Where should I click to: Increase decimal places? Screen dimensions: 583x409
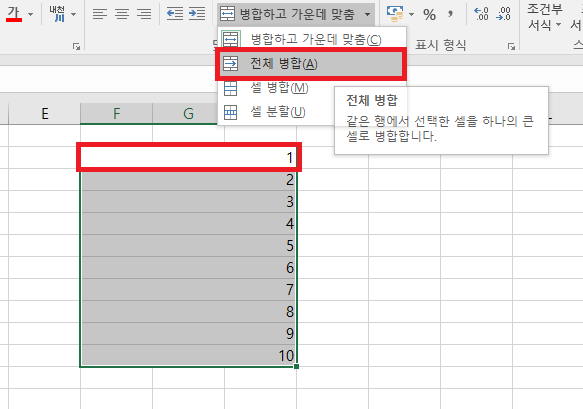pos(481,14)
